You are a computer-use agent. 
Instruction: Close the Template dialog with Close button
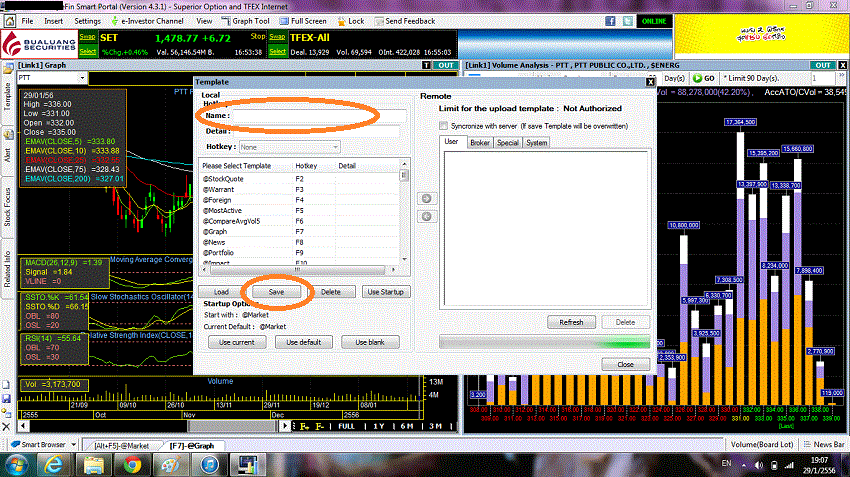click(x=626, y=364)
